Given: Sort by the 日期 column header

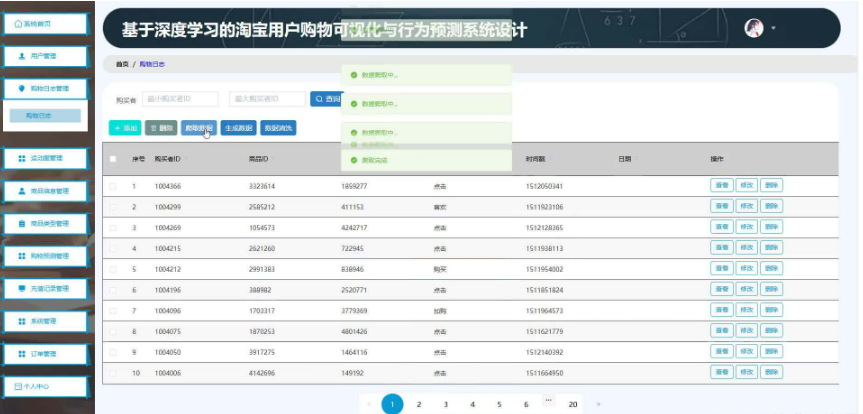Looking at the screenshot, I should coord(625,159).
